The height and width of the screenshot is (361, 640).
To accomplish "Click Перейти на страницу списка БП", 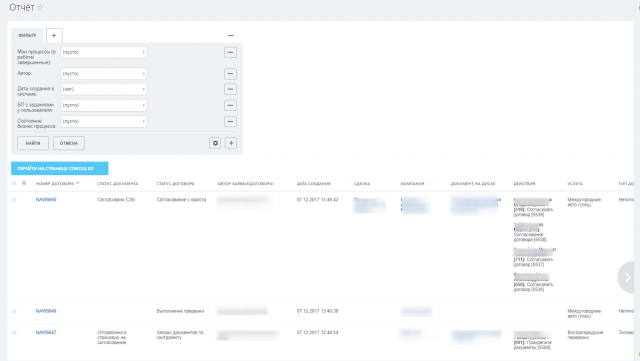I will click(60, 168).
